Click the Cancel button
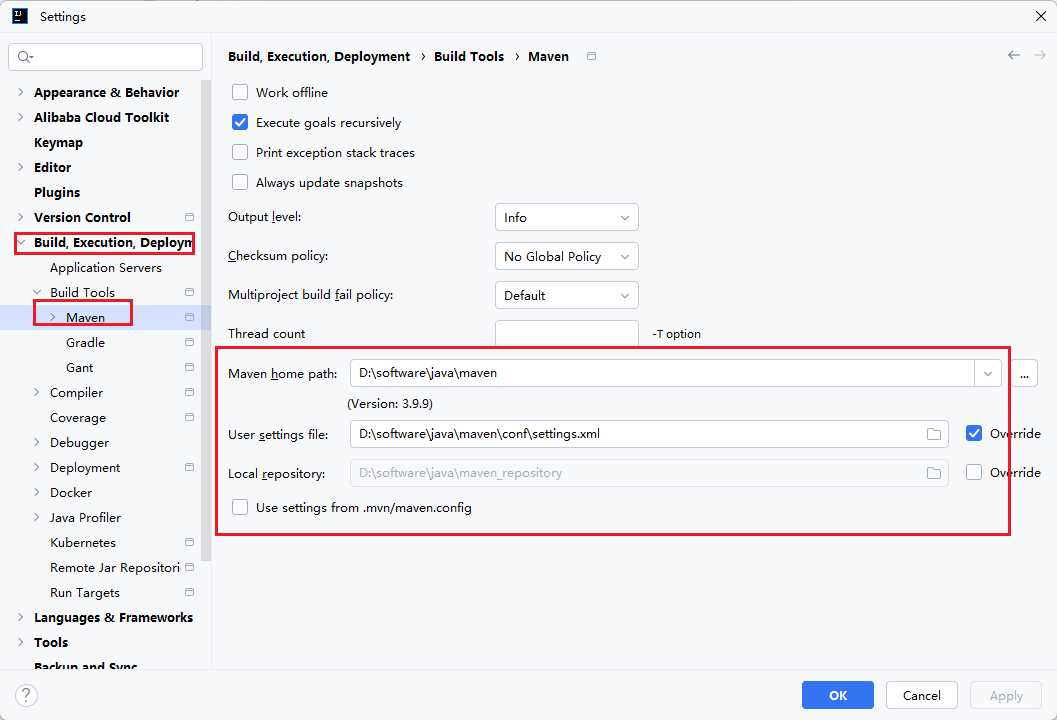The image size is (1057, 720). point(921,695)
